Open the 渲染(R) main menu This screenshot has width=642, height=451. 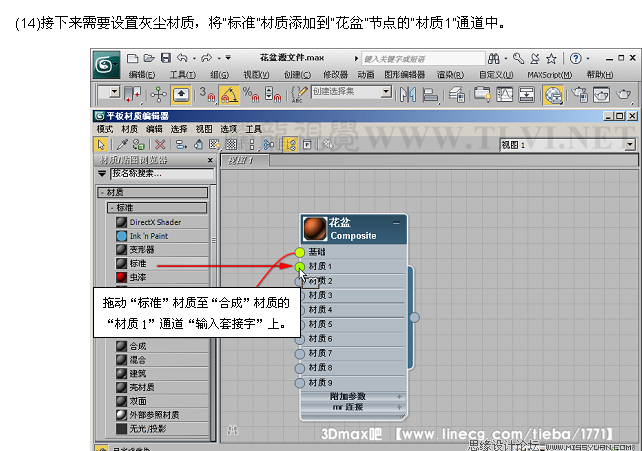pos(450,74)
